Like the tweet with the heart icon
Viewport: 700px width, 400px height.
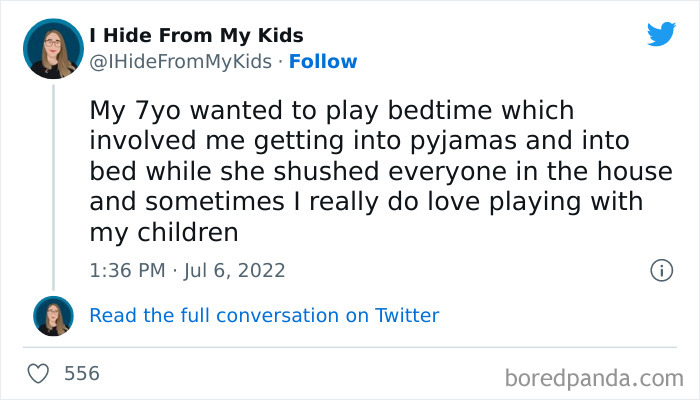click(39, 374)
